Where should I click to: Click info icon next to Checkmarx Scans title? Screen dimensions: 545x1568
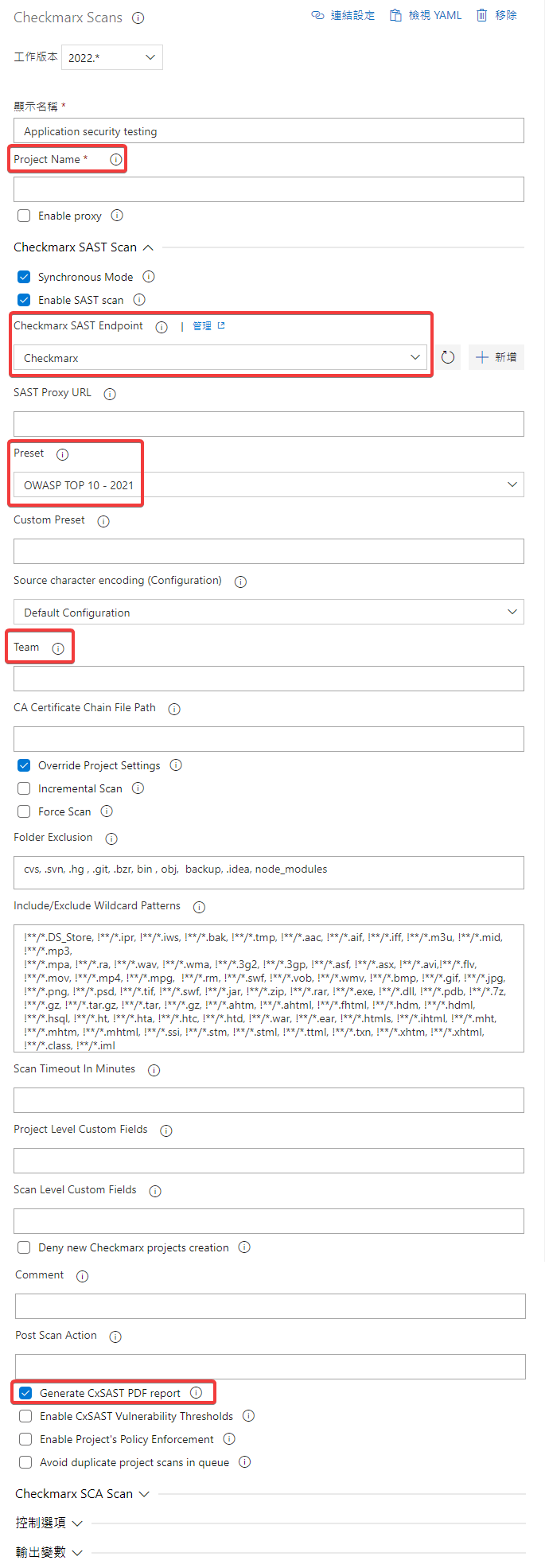coord(138,18)
